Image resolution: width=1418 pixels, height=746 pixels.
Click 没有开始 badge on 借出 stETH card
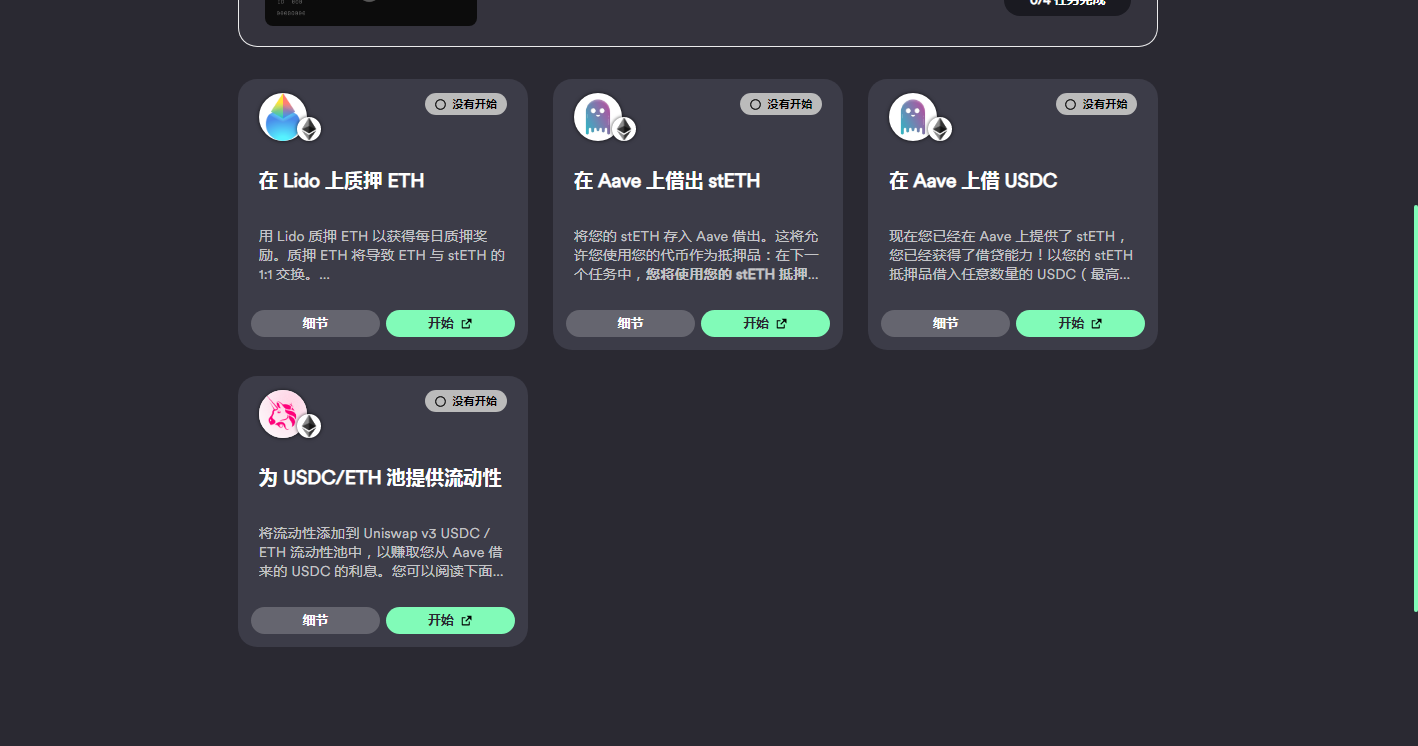(781, 104)
